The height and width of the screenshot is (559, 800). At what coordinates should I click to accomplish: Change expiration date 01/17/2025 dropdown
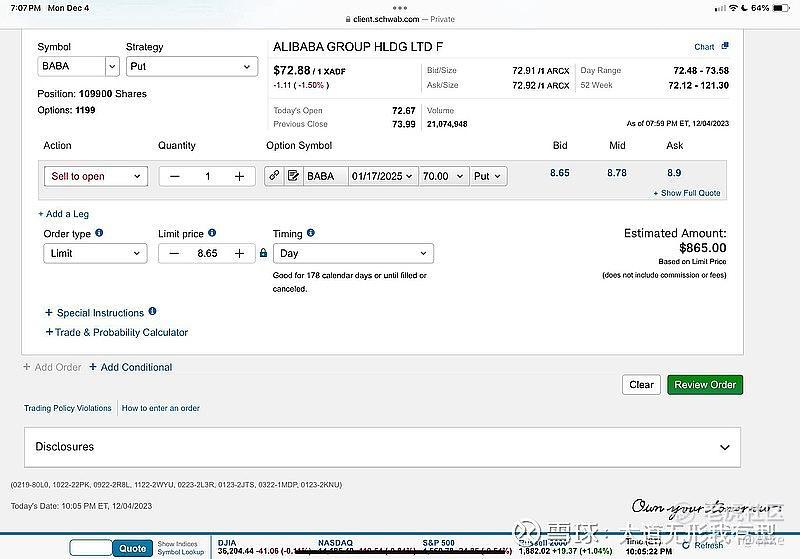[383, 176]
